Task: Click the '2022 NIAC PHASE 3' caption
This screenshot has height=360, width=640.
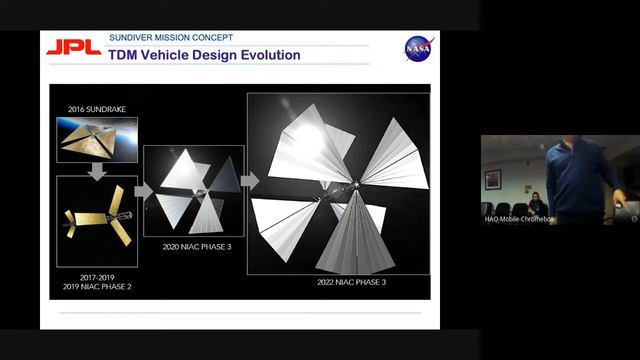Action: (351, 282)
